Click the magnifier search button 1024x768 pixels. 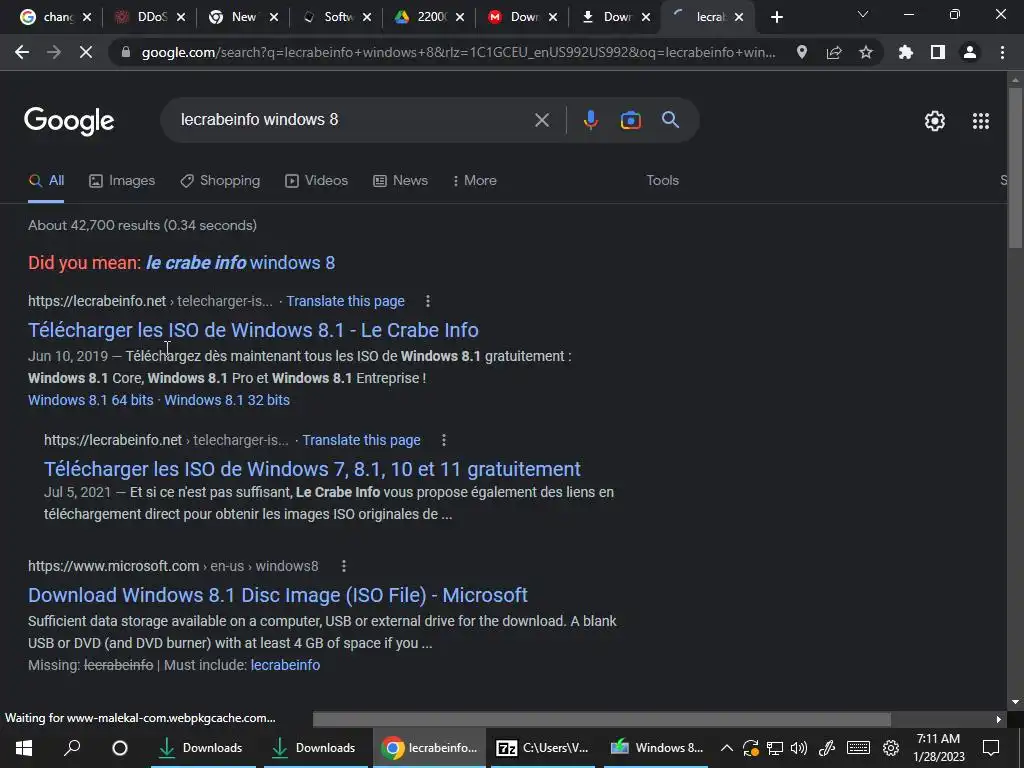[x=671, y=120]
